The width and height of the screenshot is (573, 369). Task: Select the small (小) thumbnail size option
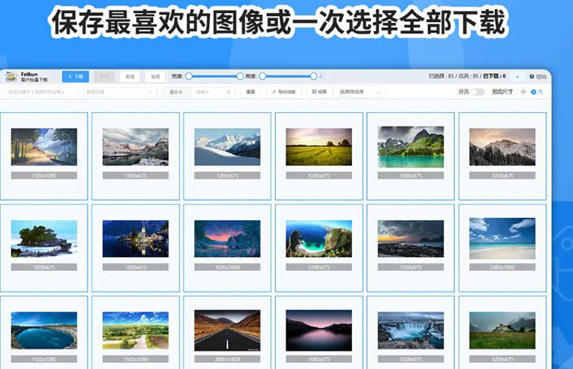523,92
